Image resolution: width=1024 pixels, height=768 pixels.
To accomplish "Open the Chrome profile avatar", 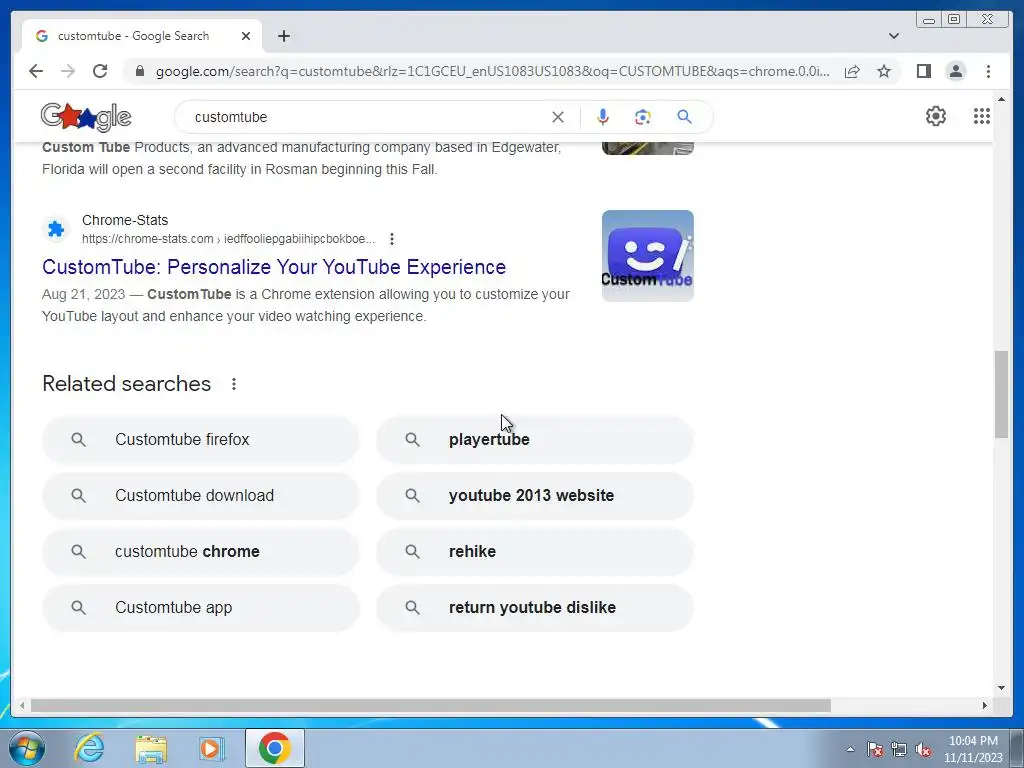I will 955,71.
